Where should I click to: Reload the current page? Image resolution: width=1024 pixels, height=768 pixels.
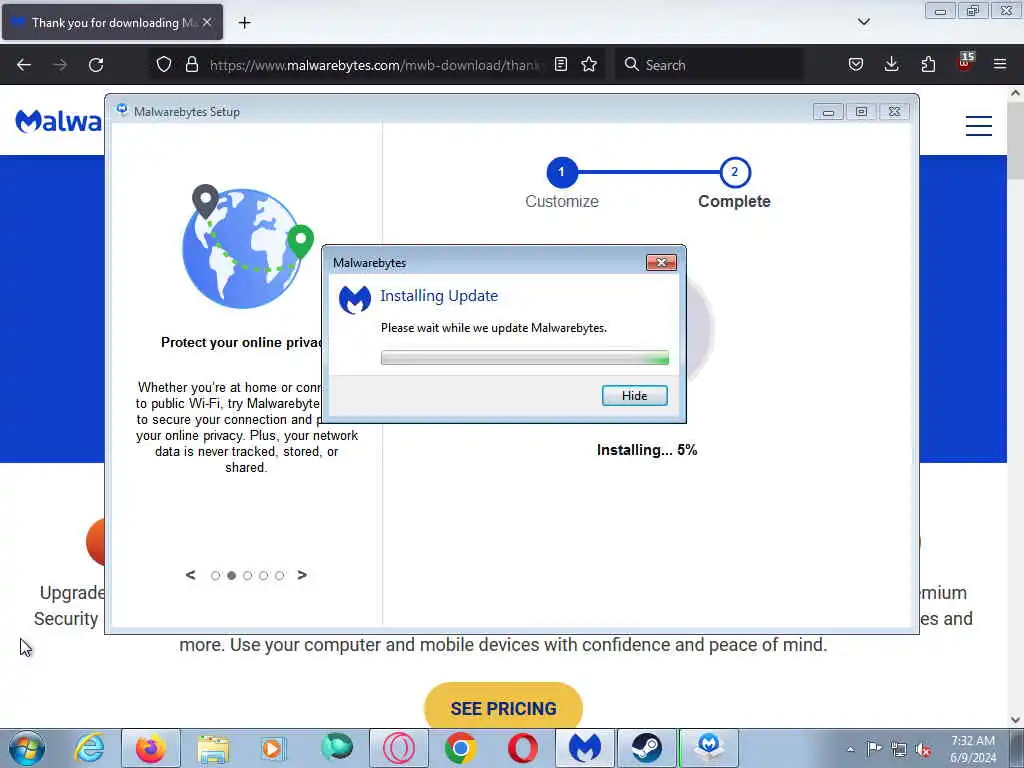pyautogui.click(x=96, y=65)
